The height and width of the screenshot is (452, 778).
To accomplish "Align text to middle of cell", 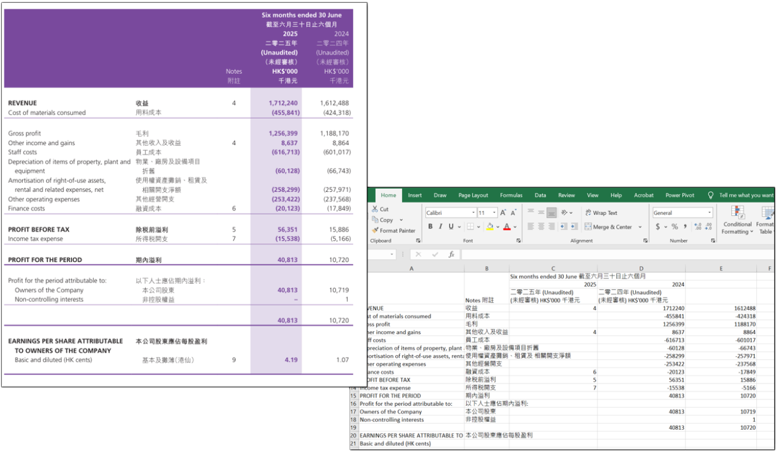I will [541, 212].
